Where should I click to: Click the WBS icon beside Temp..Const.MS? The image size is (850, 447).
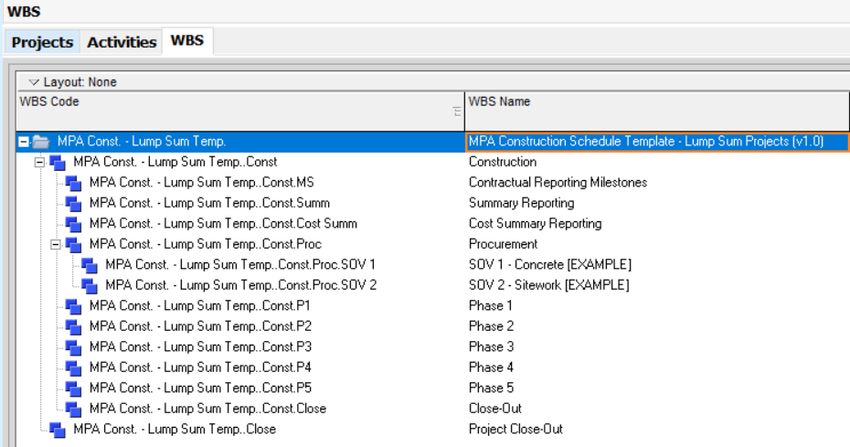tap(73, 183)
